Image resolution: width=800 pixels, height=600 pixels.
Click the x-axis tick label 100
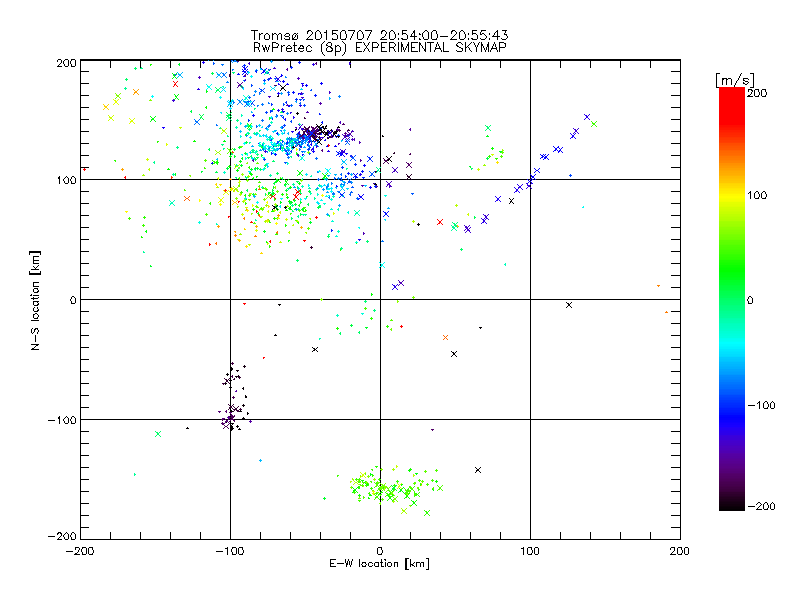click(530, 551)
